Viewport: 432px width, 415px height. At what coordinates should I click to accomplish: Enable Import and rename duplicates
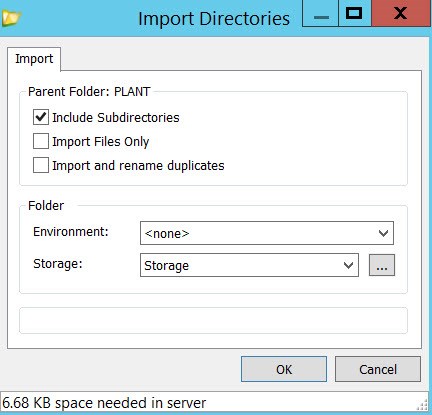coord(41,165)
